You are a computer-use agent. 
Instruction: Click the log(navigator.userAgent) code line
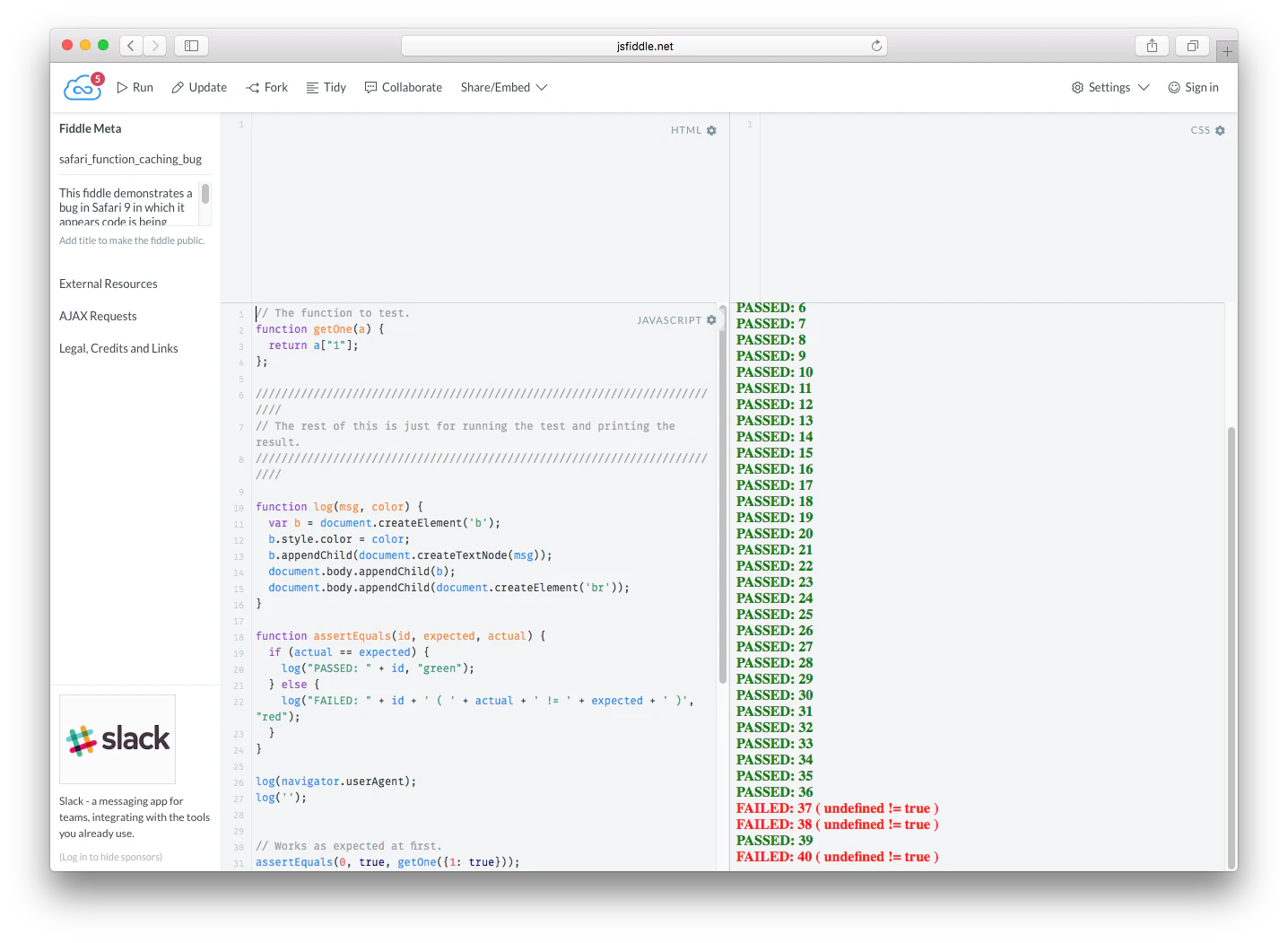point(336,781)
